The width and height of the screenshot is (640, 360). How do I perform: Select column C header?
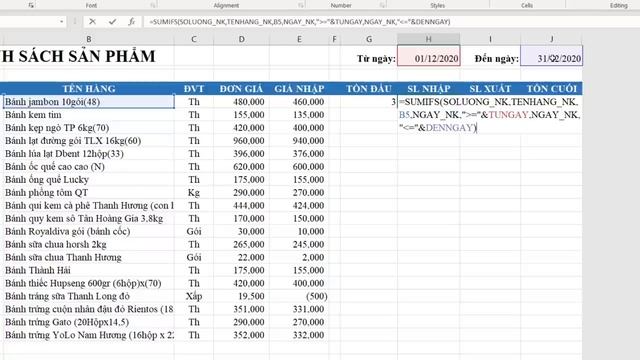pyautogui.click(x=194, y=39)
